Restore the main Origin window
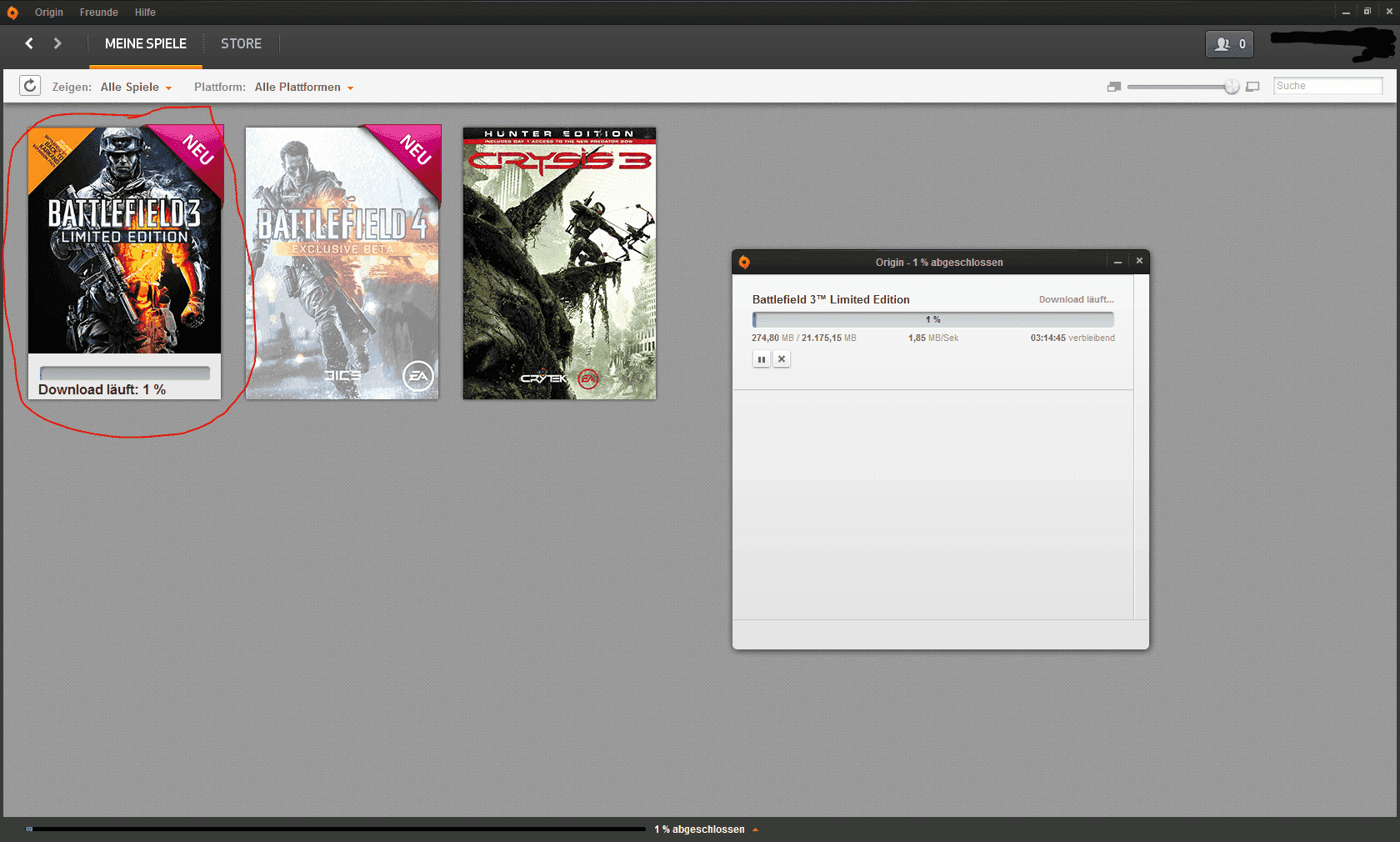The height and width of the screenshot is (842, 1400). click(1367, 12)
